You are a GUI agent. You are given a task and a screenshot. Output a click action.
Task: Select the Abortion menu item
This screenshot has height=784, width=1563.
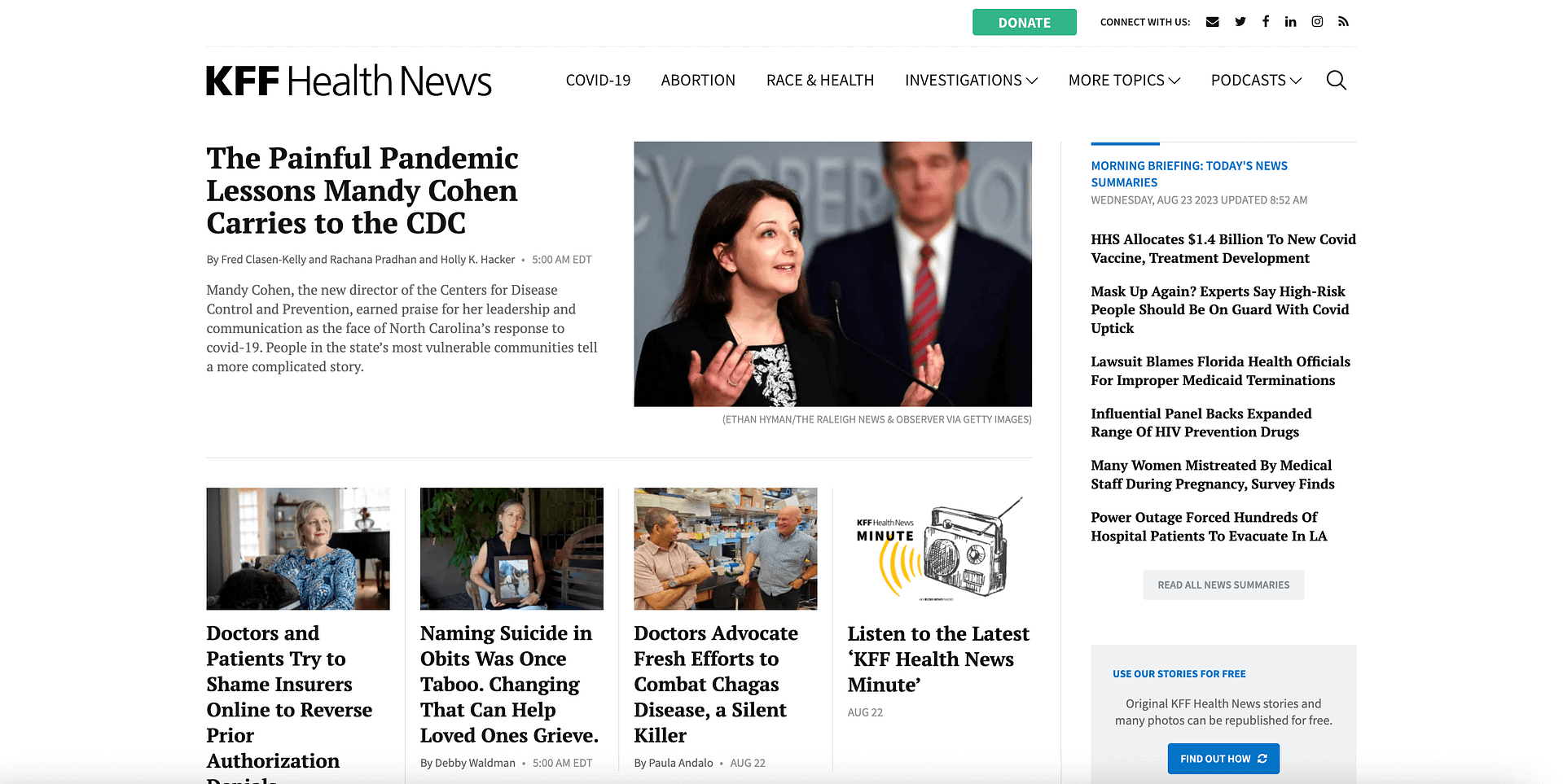point(698,80)
